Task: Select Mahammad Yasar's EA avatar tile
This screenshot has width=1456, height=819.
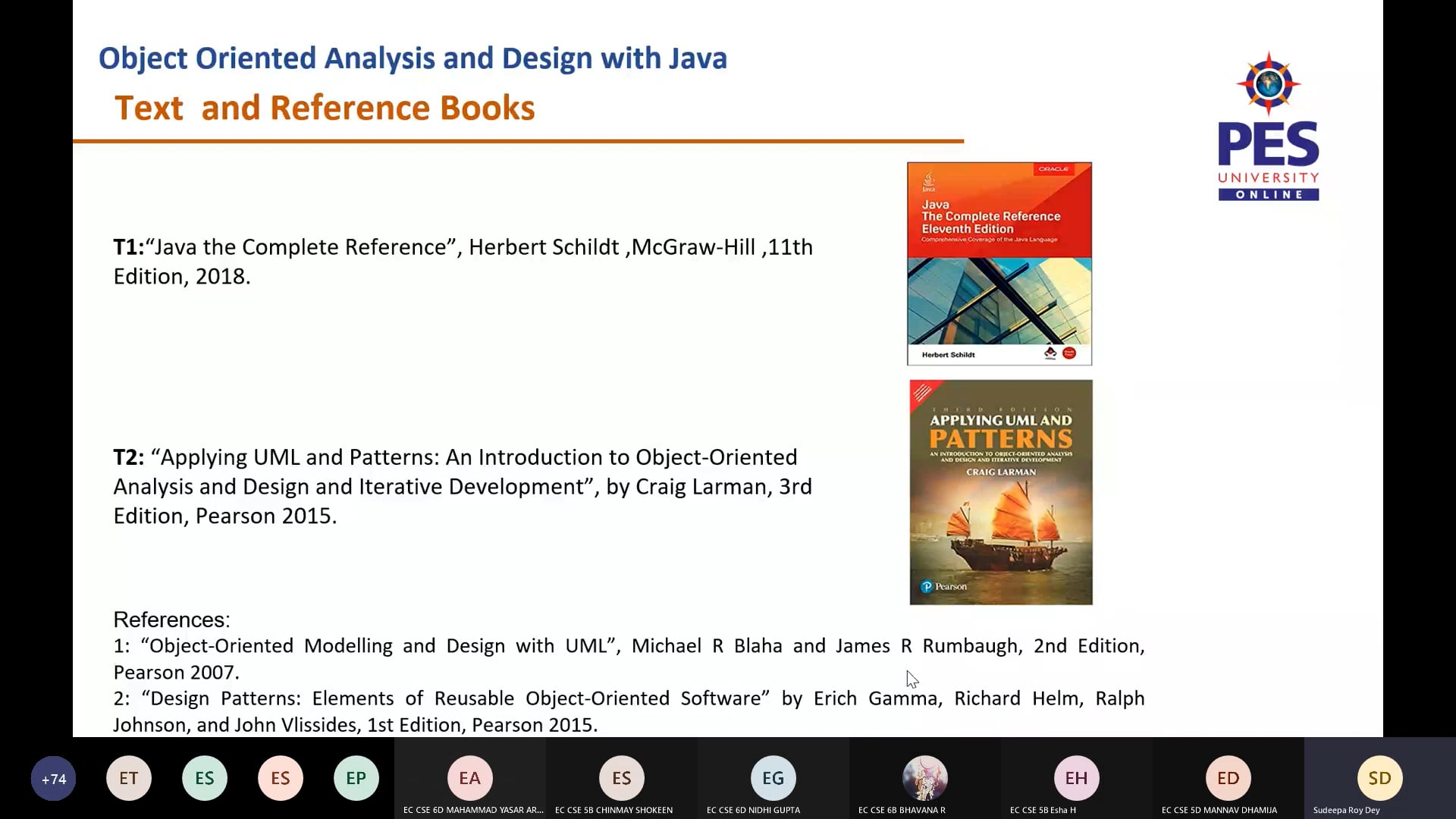Action: tap(469, 778)
